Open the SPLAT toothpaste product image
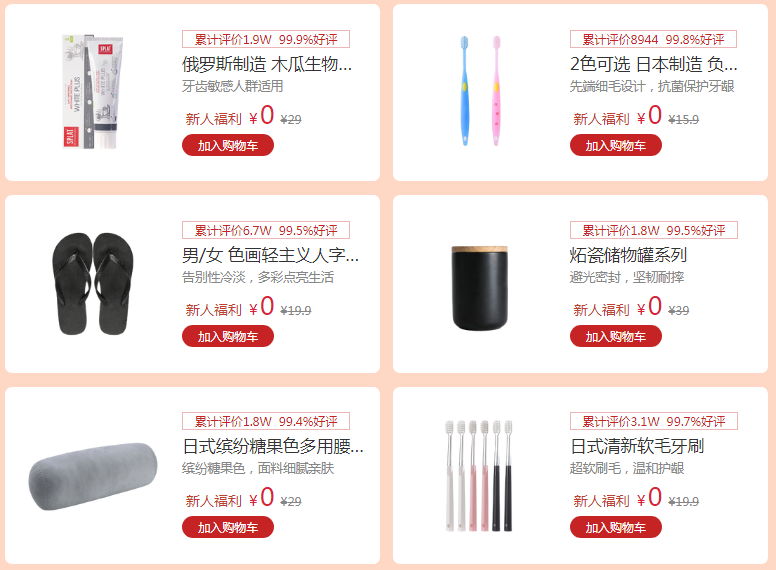This screenshot has height=570, width=776. click(93, 92)
